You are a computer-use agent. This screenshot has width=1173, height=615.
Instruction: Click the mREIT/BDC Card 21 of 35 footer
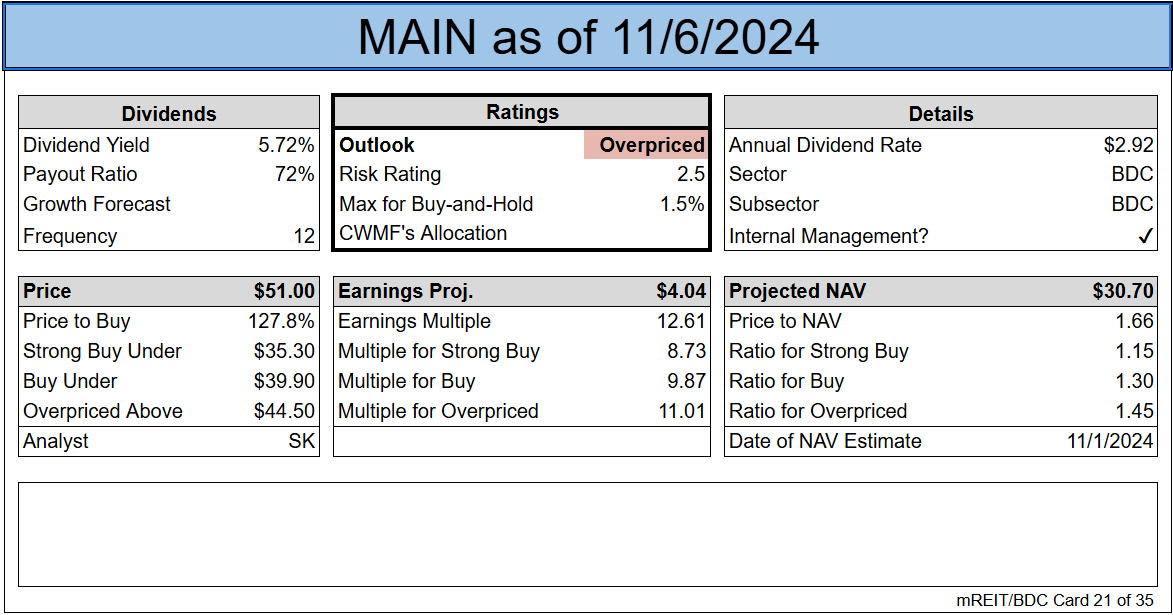[1055, 600]
